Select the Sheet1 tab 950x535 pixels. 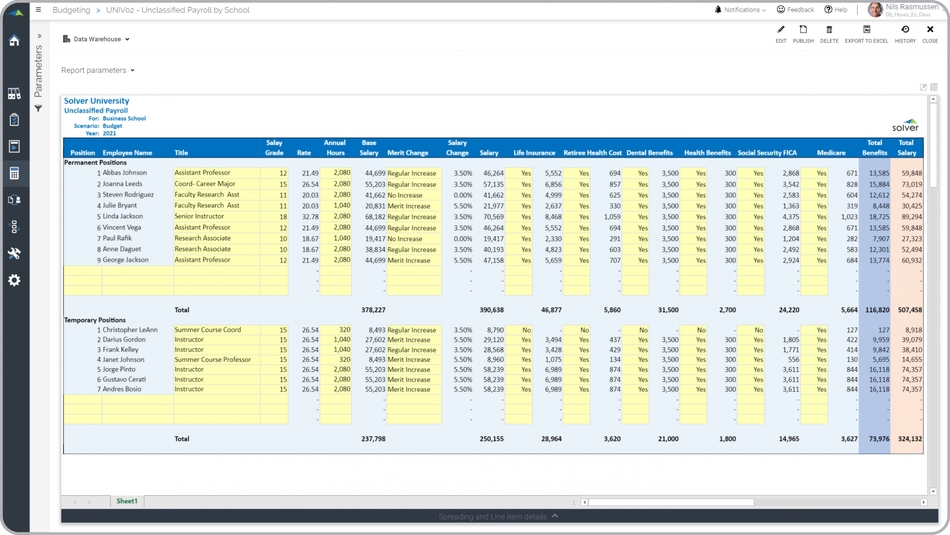(x=127, y=501)
